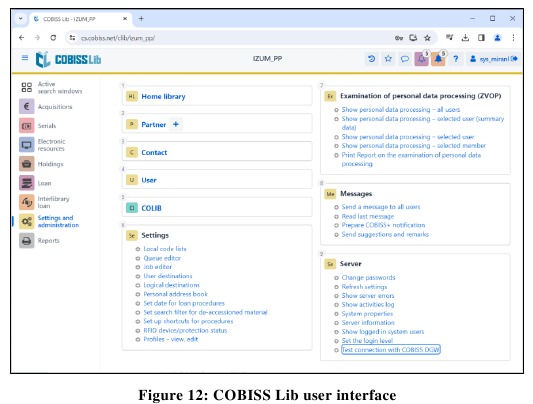533x404 pixels.
Task: Open the browser tab search dropdown
Action: point(21,19)
